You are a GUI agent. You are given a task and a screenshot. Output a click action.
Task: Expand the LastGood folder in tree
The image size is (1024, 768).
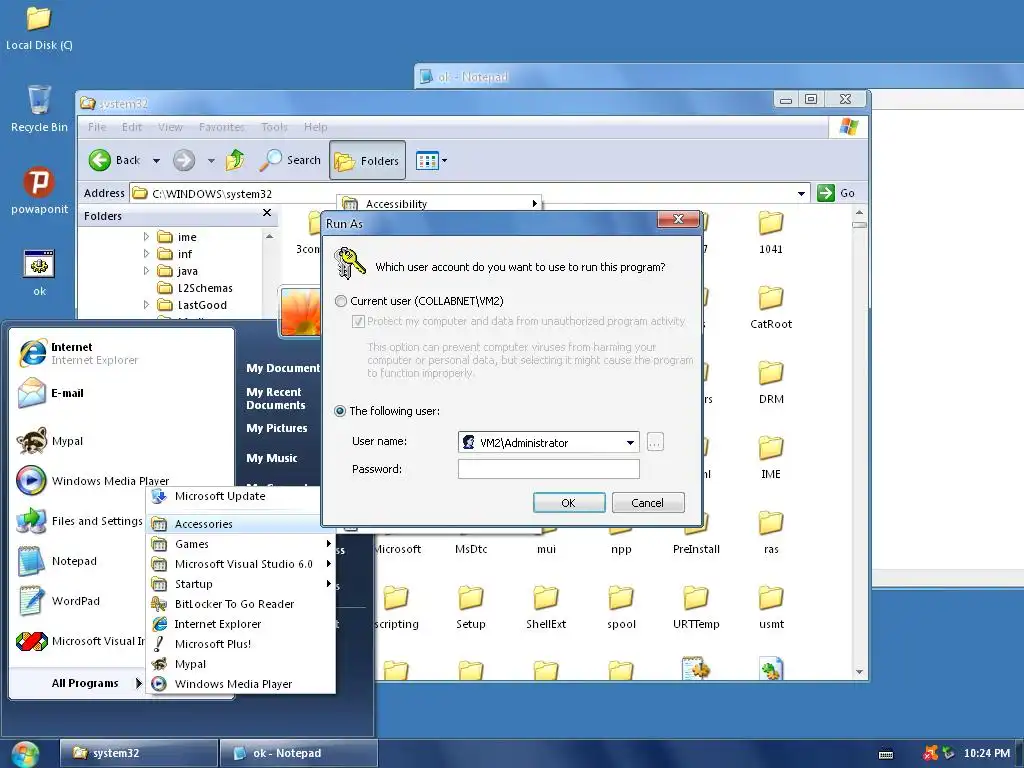pyautogui.click(x=146, y=304)
